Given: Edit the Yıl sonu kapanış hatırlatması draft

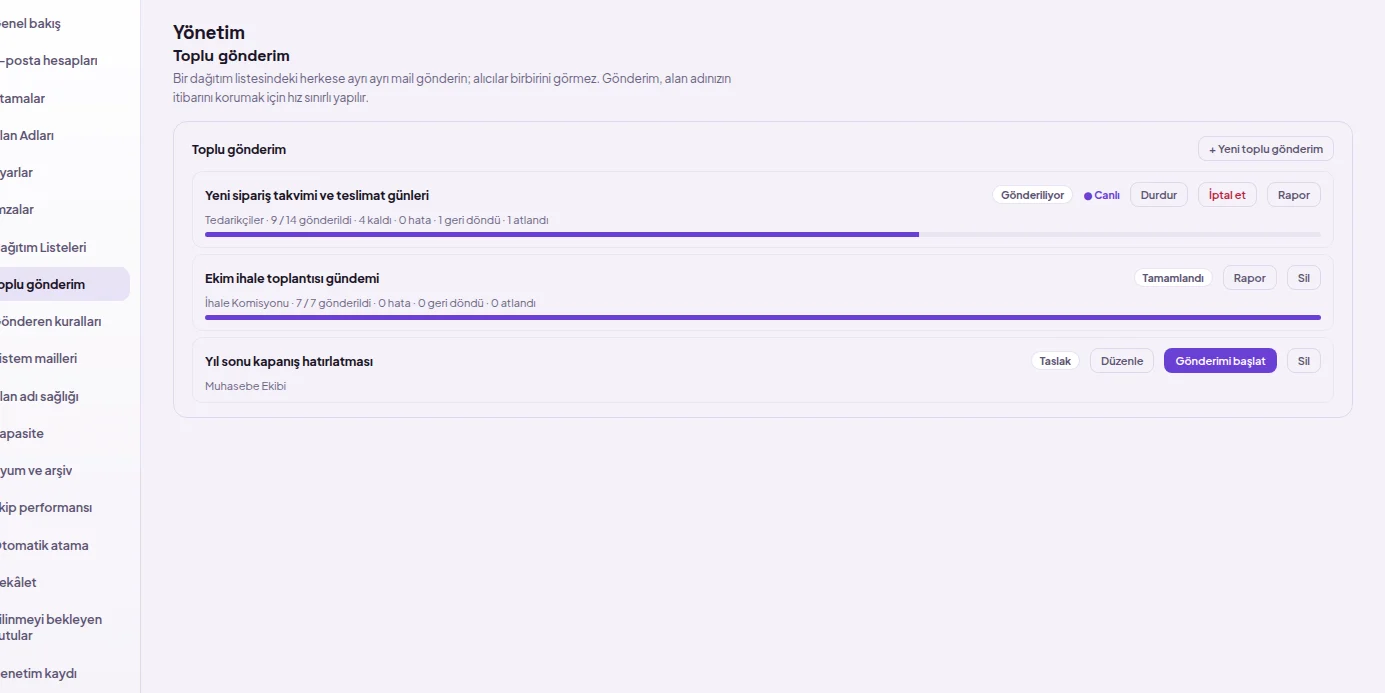Looking at the screenshot, I should click(1122, 361).
